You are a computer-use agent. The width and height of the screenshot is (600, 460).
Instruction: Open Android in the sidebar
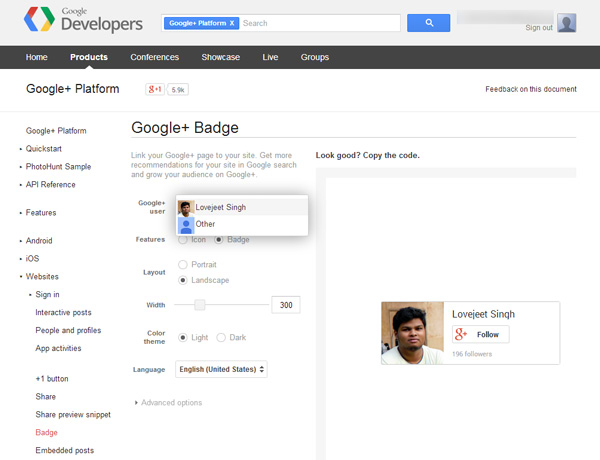[x=39, y=241]
